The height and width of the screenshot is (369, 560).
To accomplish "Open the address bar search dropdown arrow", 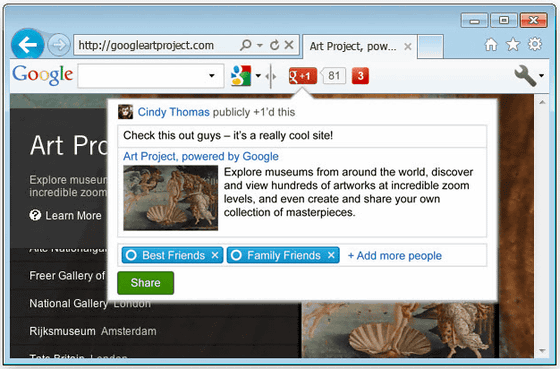I will [260, 45].
